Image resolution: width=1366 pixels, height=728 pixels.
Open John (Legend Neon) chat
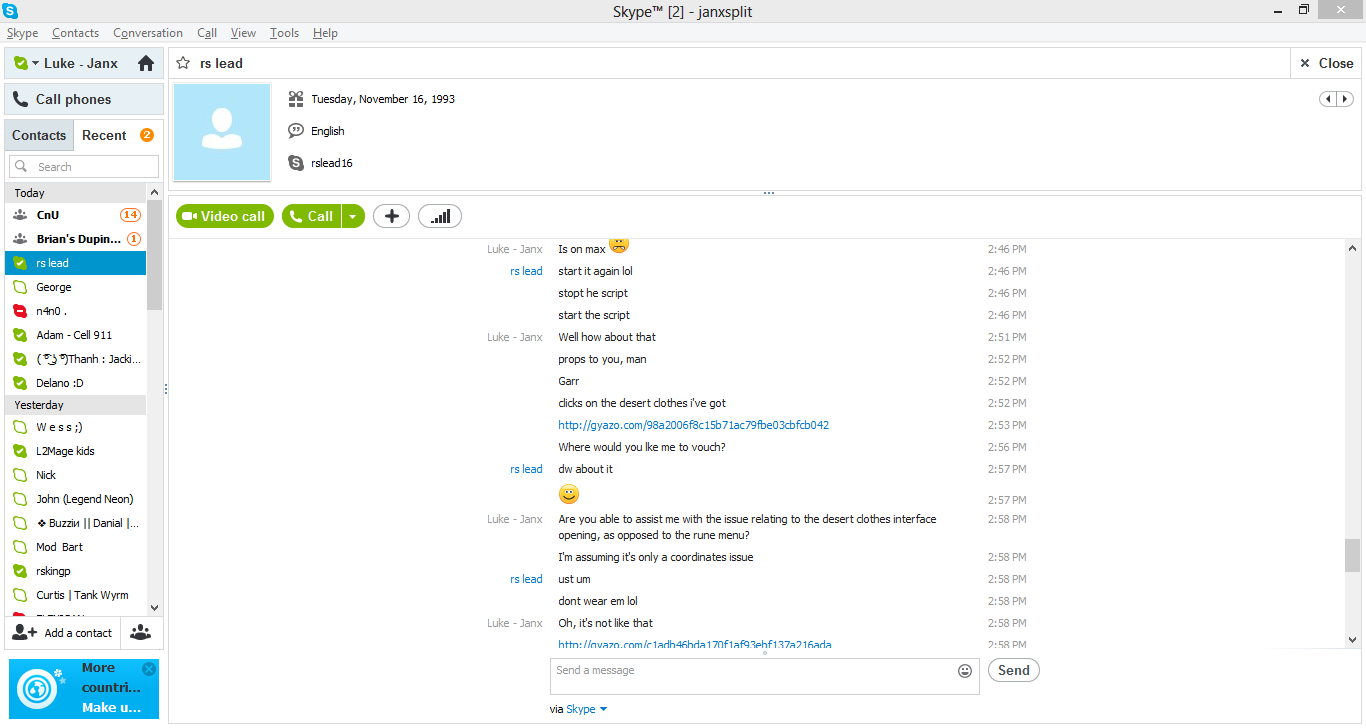coord(76,499)
